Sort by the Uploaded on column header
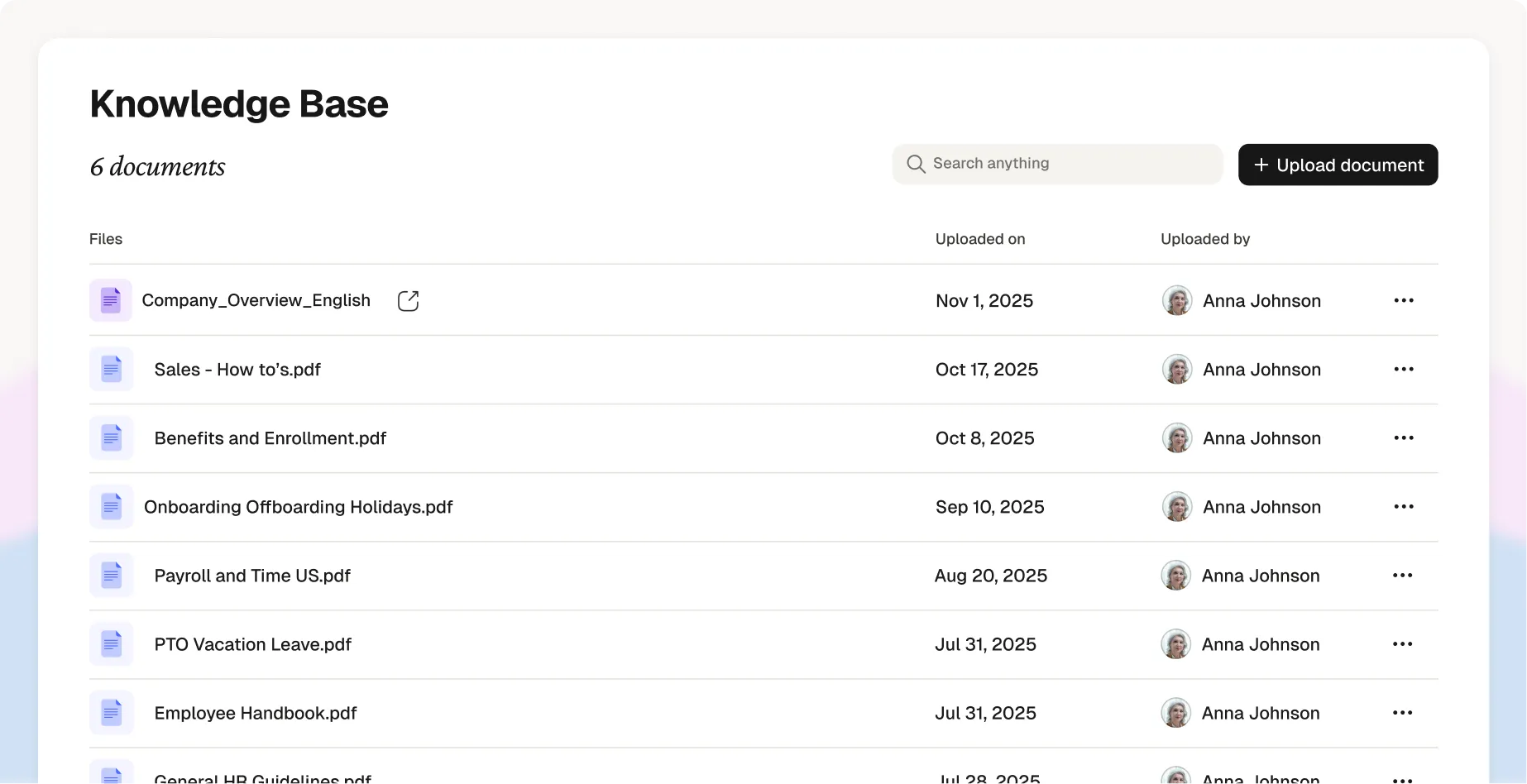Screen dimensions: 1527x784 [x=980, y=239]
